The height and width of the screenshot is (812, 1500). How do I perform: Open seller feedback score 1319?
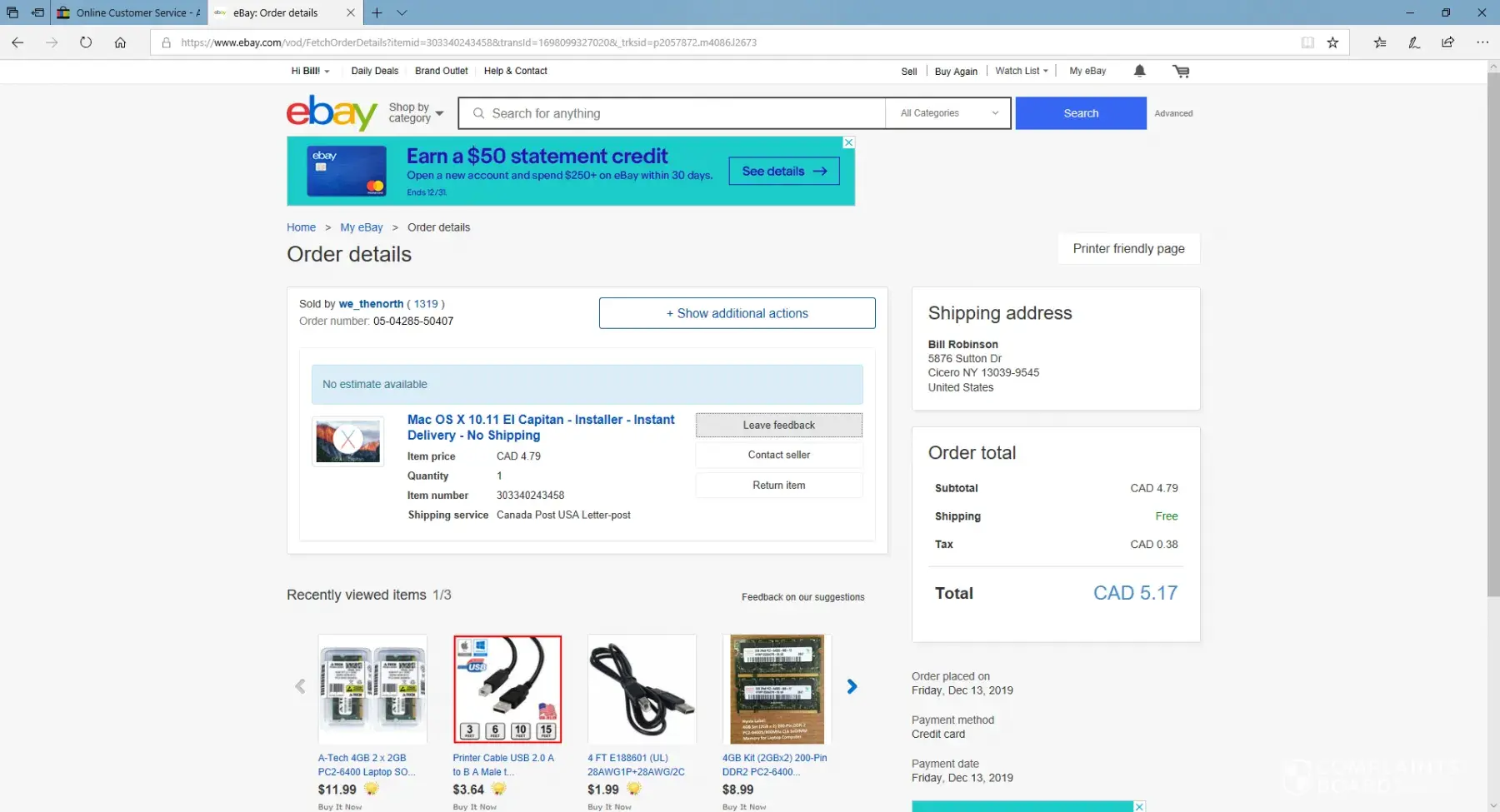click(x=426, y=304)
